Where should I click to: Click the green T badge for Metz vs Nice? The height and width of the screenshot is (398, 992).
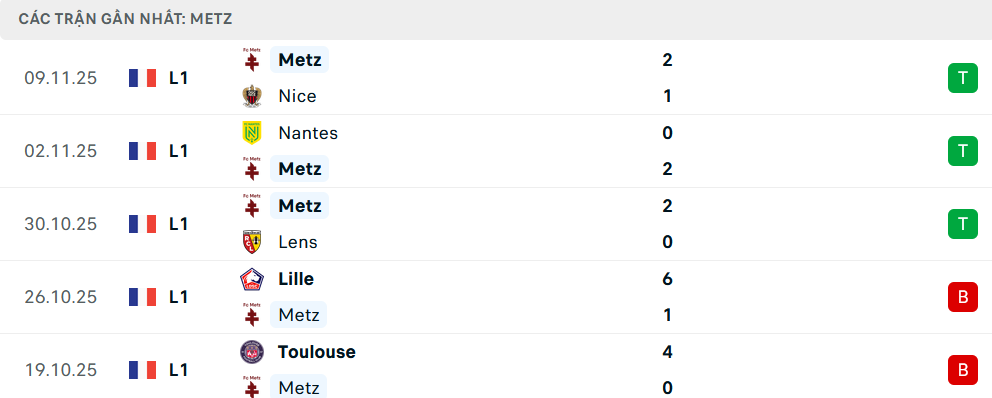962,78
